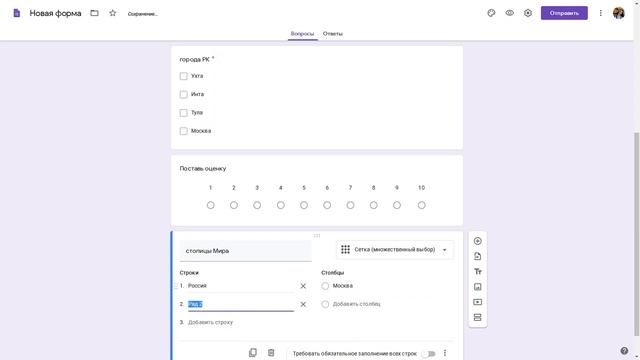Select rating 3 radio button
The height and width of the screenshot is (360, 640).
[257, 205]
